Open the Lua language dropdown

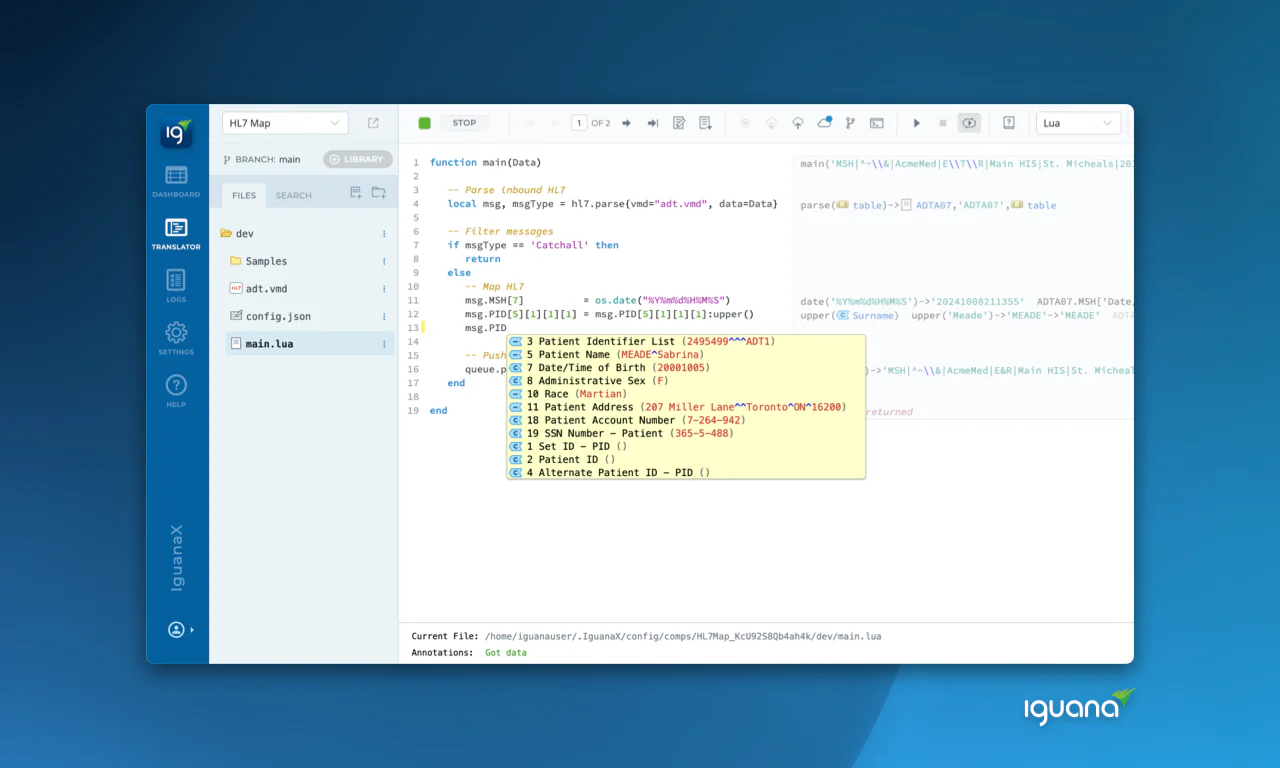[x=1078, y=123]
